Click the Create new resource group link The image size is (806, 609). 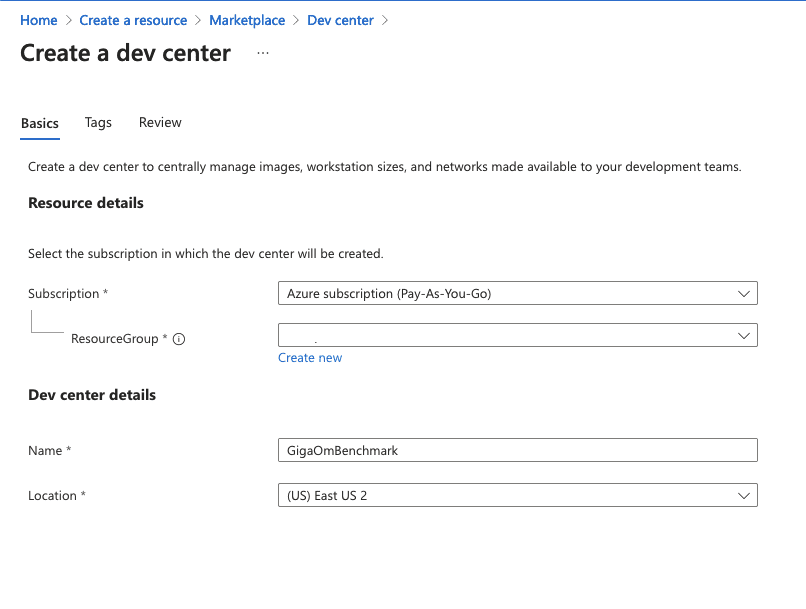click(x=310, y=358)
